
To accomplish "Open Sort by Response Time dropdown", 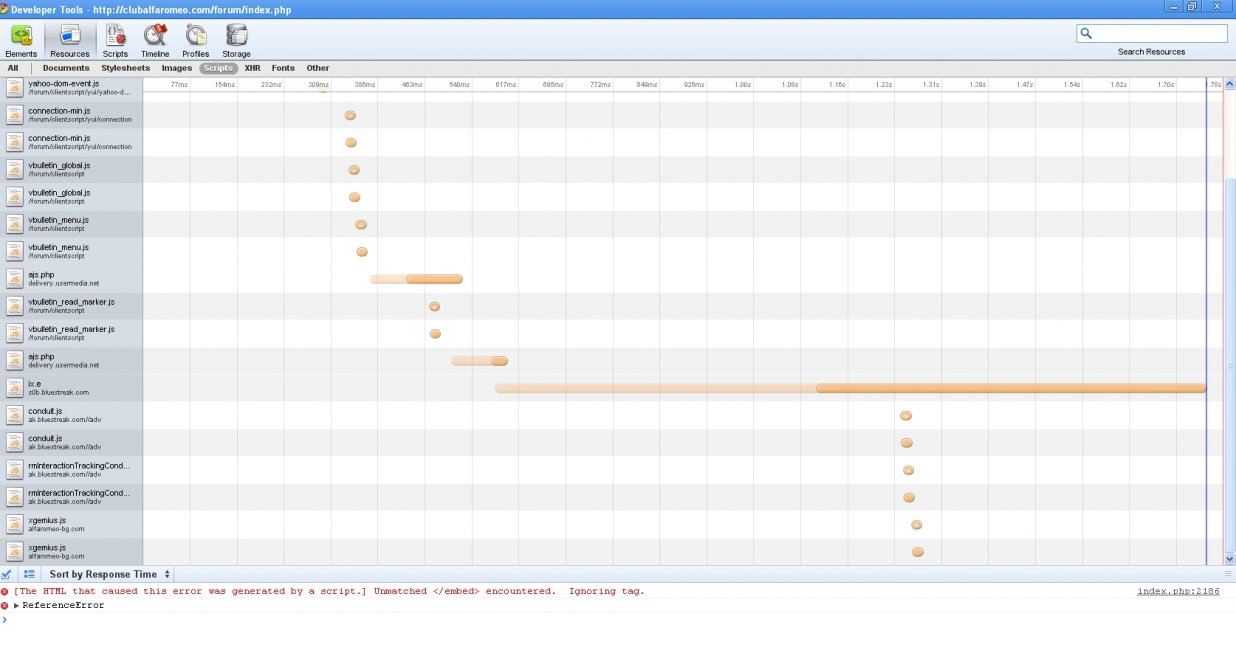I will pos(110,574).
